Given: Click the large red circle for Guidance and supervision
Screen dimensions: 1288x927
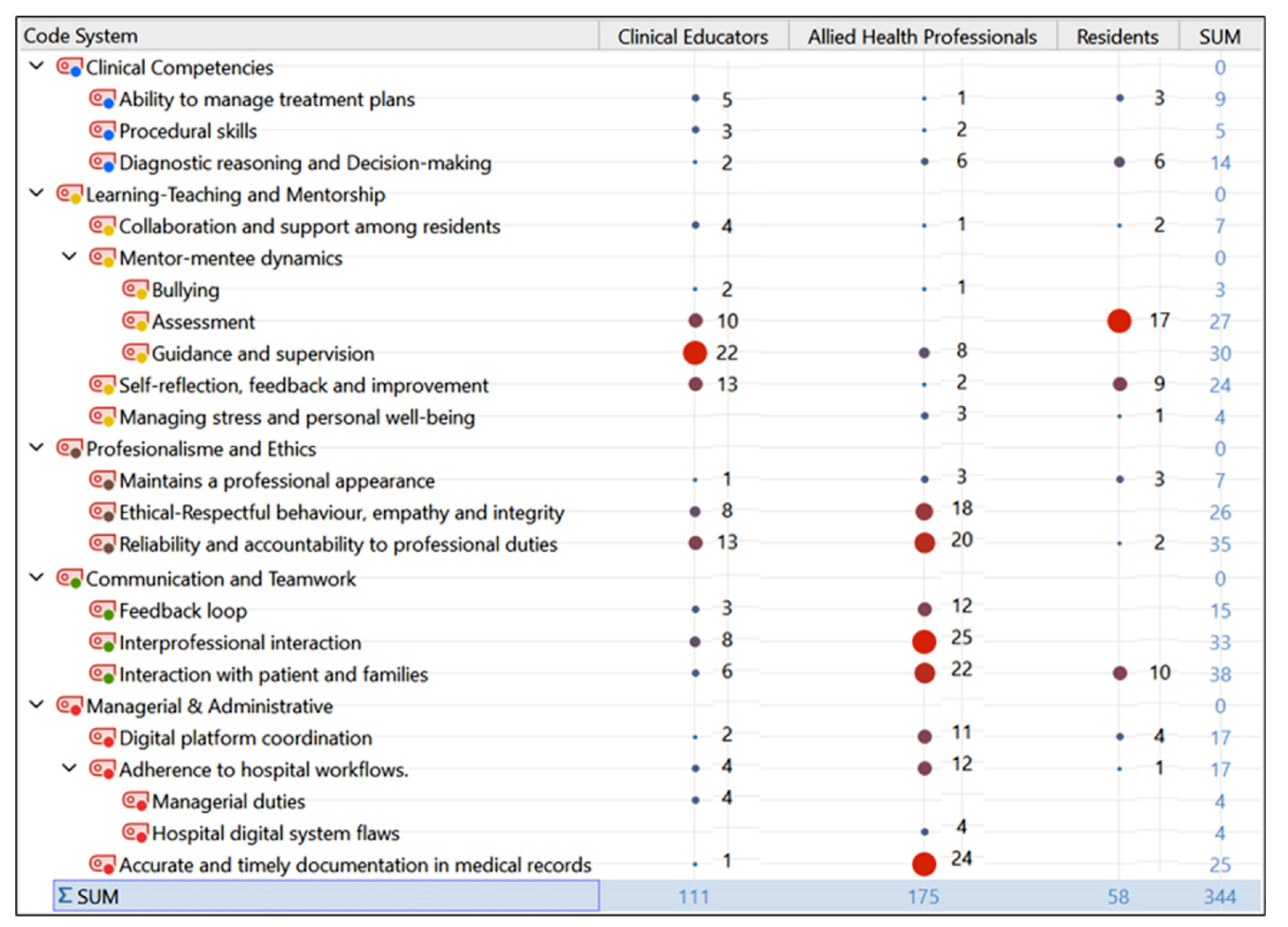Looking at the screenshot, I should (695, 353).
